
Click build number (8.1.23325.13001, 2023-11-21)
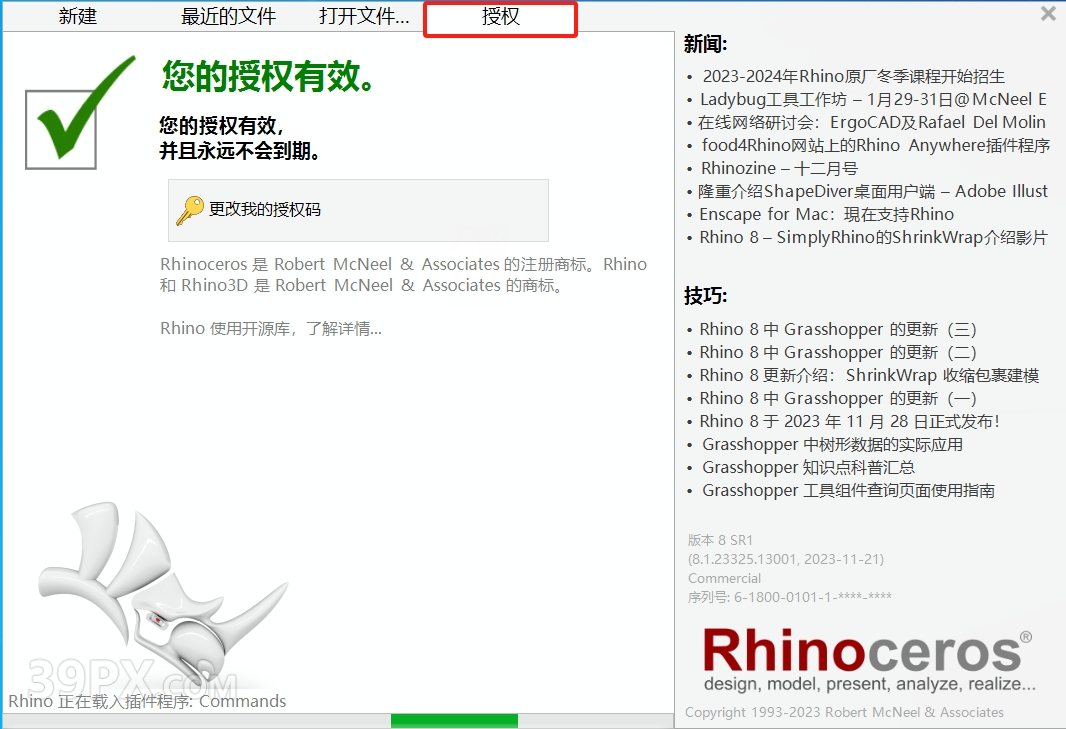[x=786, y=560]
